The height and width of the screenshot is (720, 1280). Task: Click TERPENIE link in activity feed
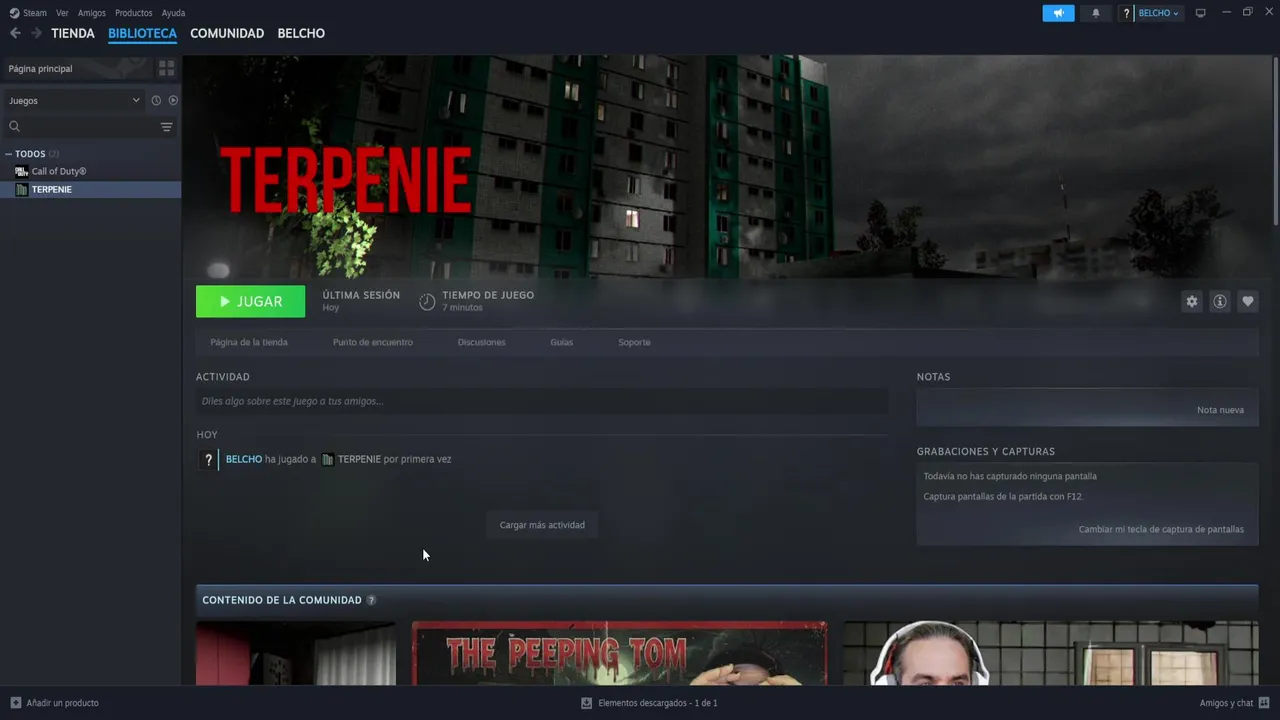(x=359, y=459)
